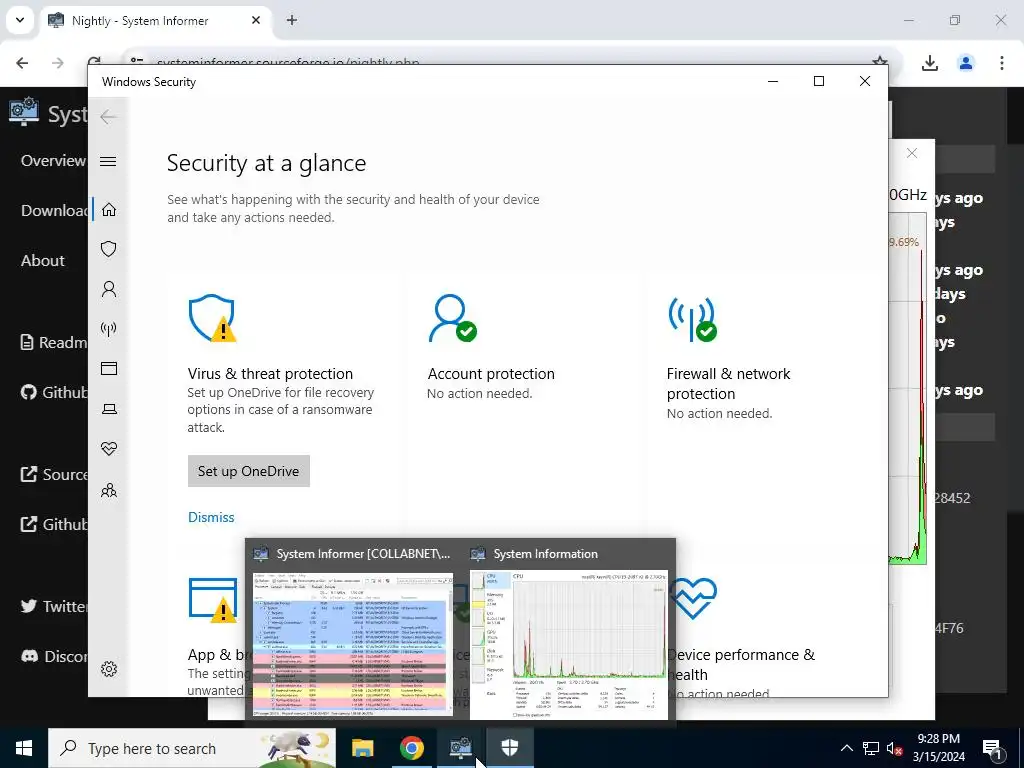1024x768 pixels.
Task: Click the Set up OneDrive button
Action: [x=249, y=471]
